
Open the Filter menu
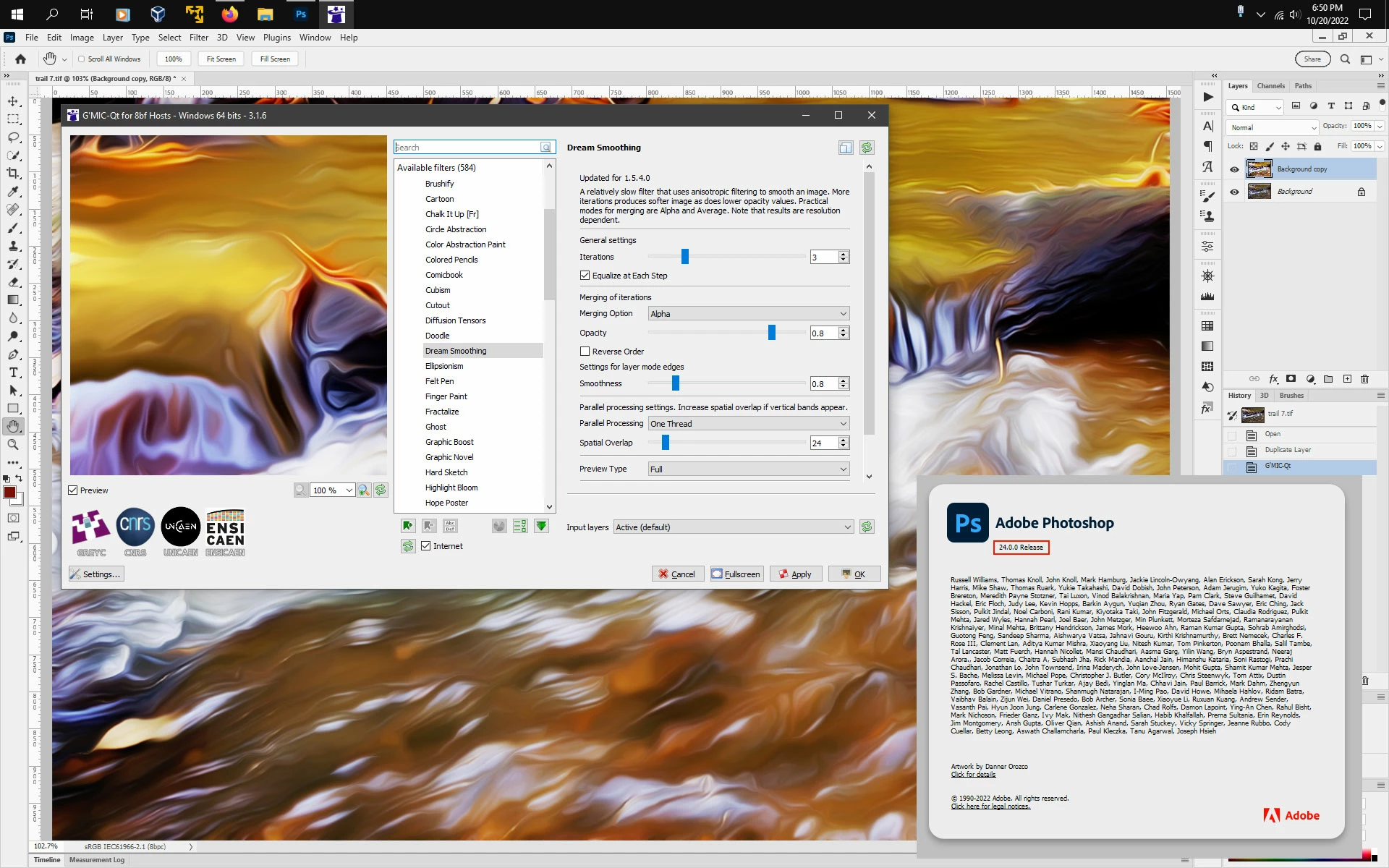[x=198, y=38]
